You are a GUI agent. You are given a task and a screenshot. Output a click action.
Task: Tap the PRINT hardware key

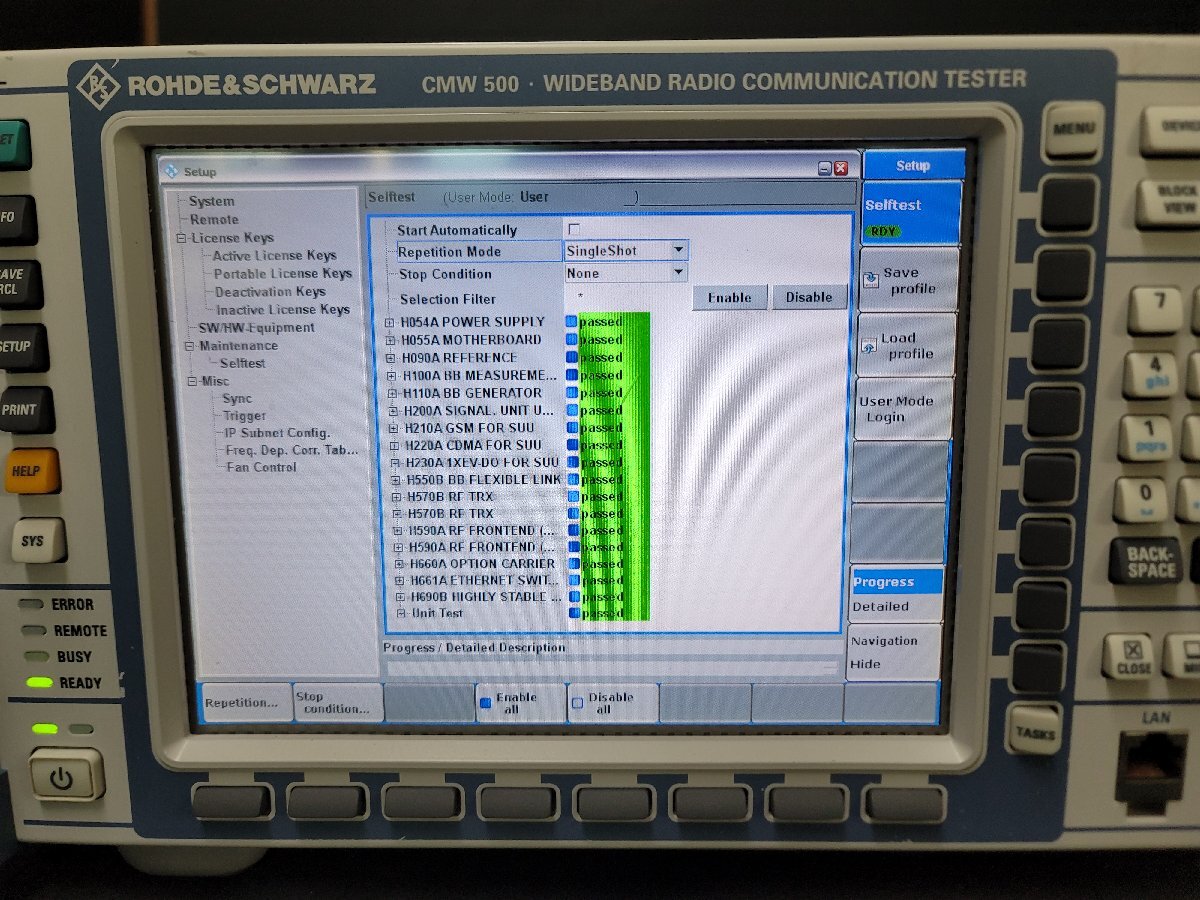(x=22, y=409)
